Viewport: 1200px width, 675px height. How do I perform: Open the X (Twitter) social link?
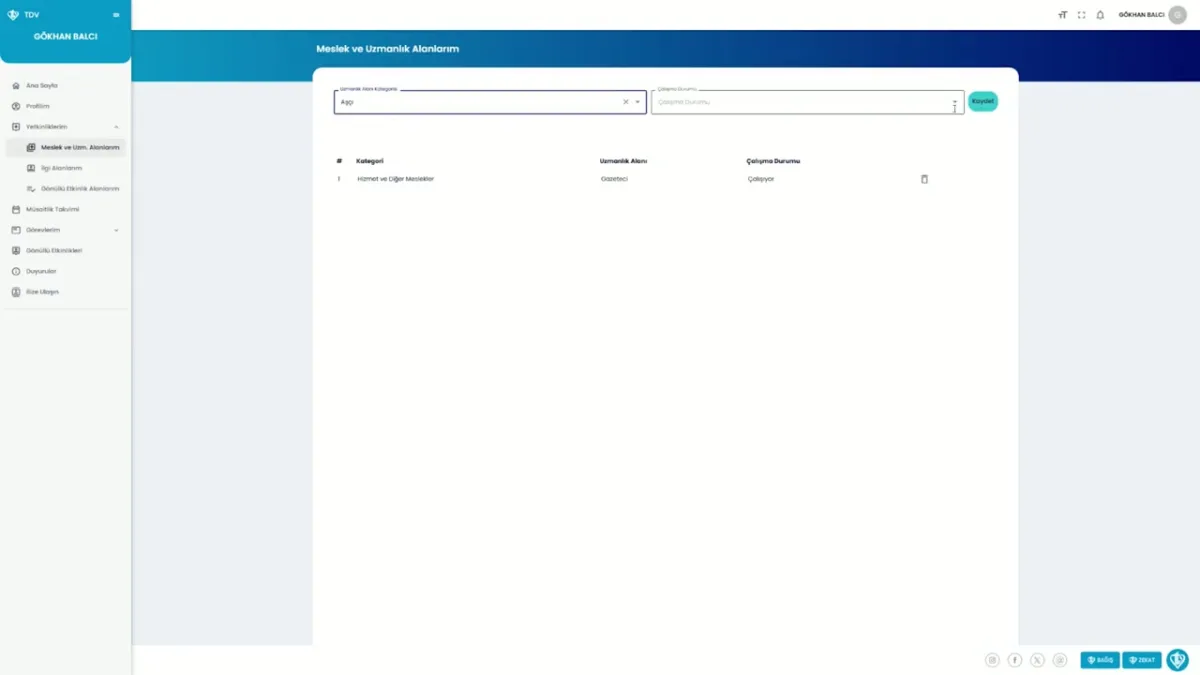[1037, 660]
